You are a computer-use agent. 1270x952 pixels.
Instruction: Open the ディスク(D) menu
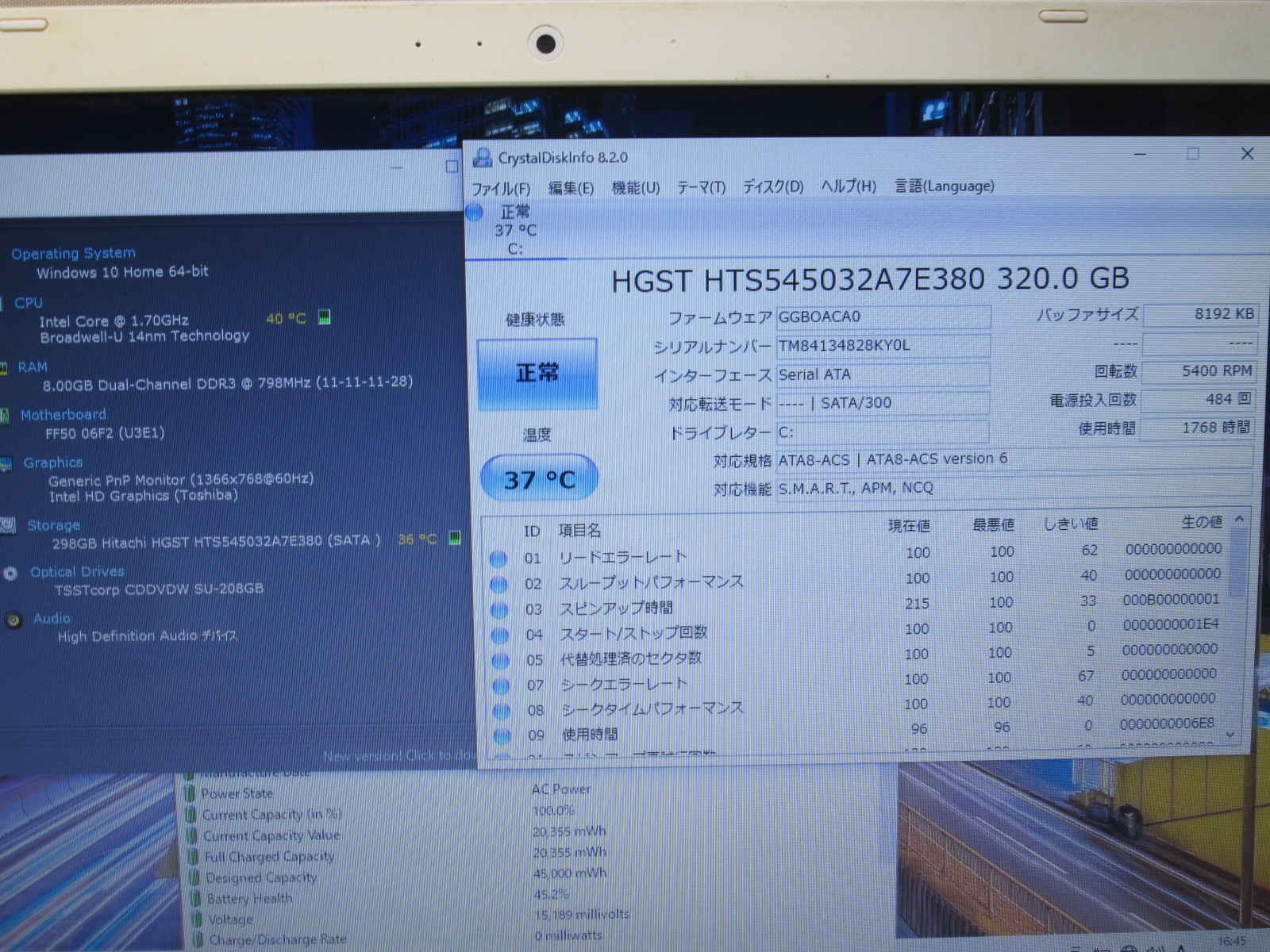[772, 186]
